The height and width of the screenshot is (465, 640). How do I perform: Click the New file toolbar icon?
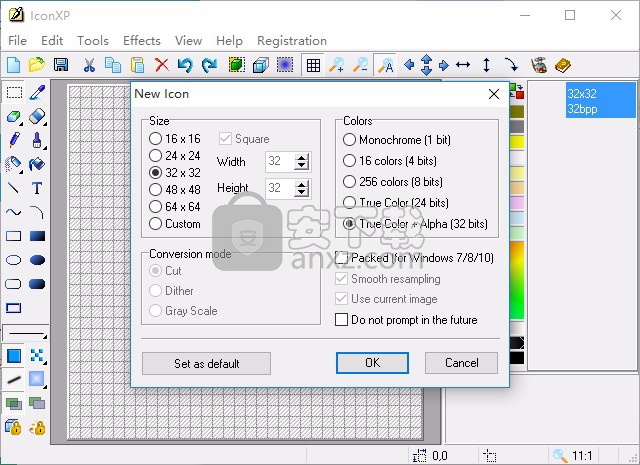(13, 65)
